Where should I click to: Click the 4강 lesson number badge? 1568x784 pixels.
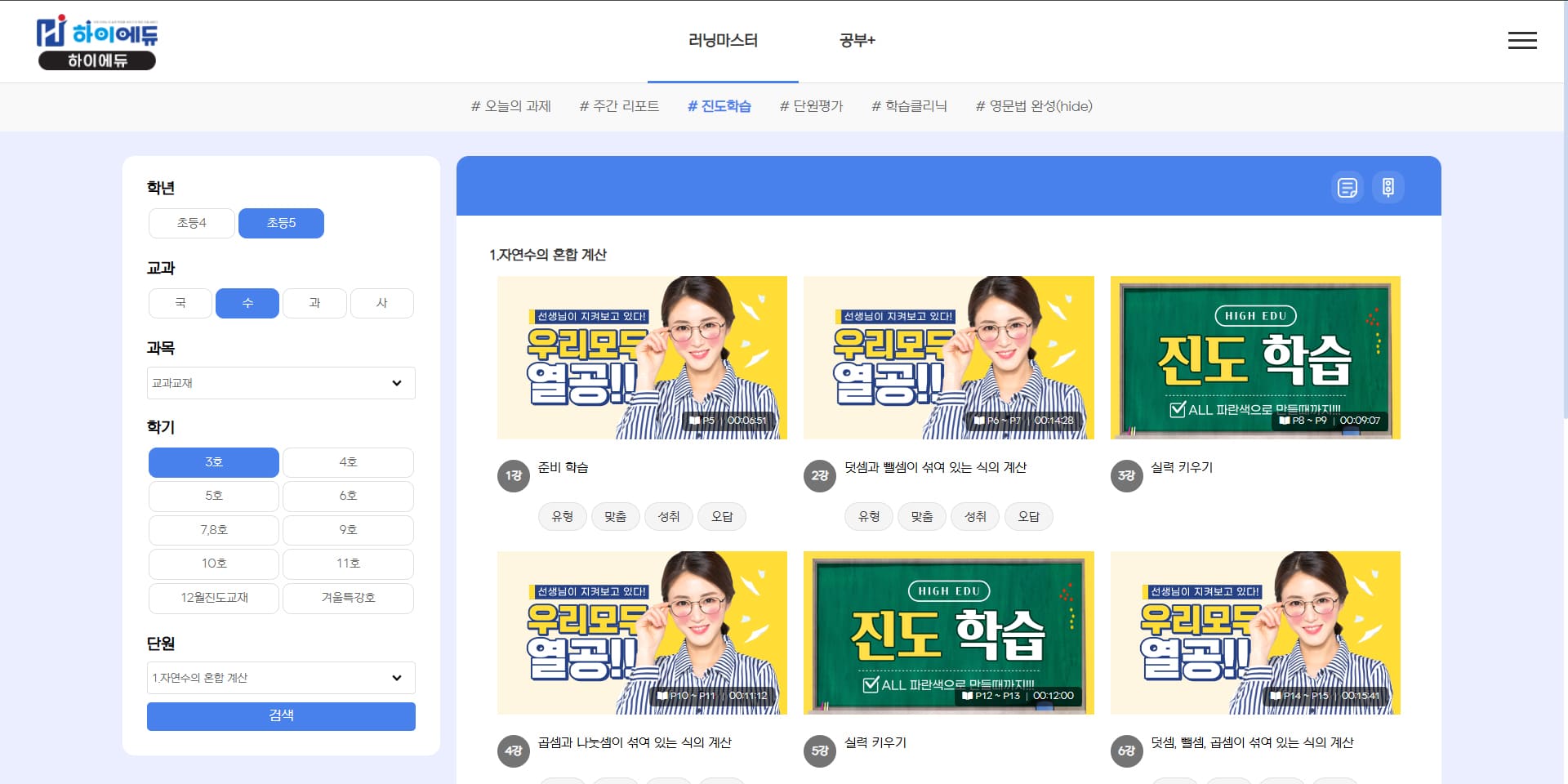[513, 751]
